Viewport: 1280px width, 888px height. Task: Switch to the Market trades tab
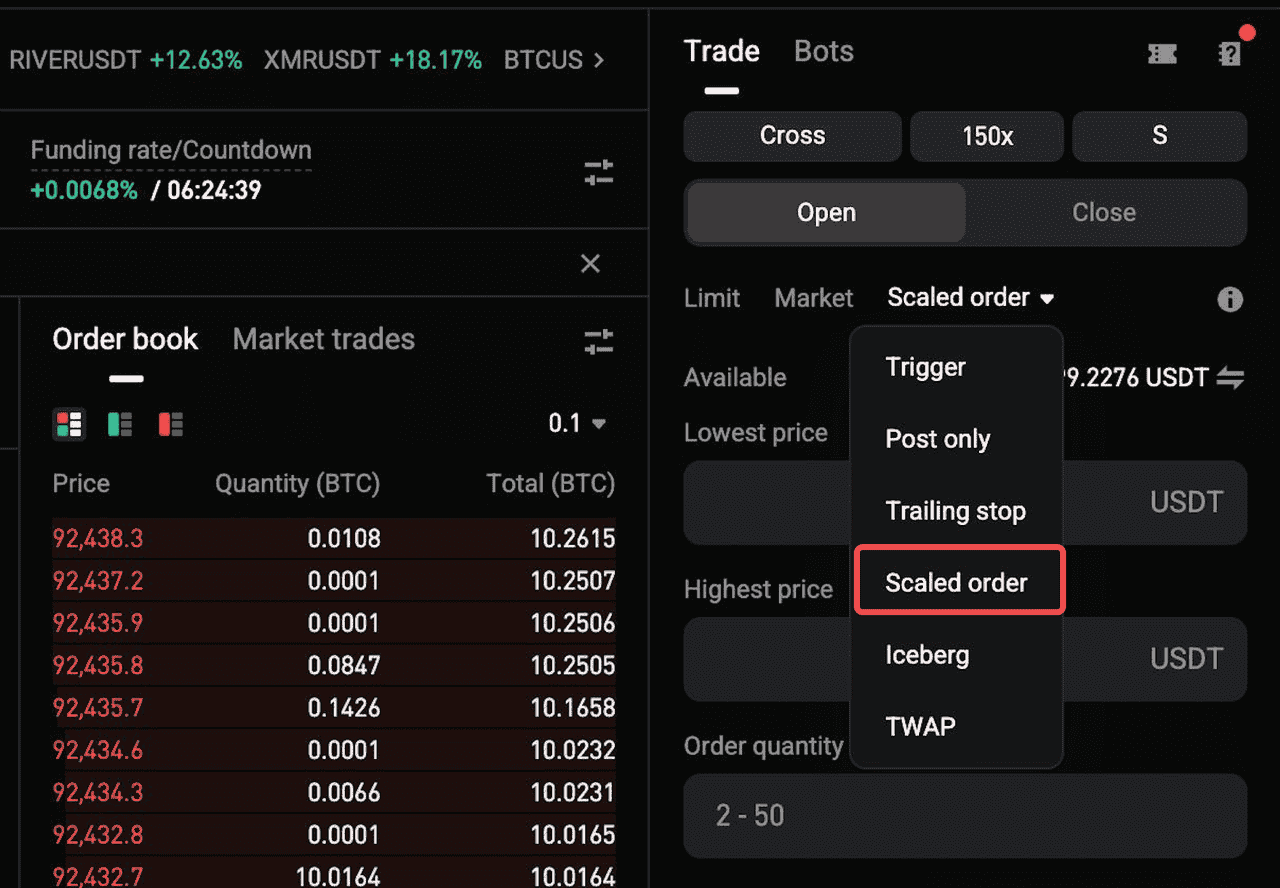coord(323,339)
